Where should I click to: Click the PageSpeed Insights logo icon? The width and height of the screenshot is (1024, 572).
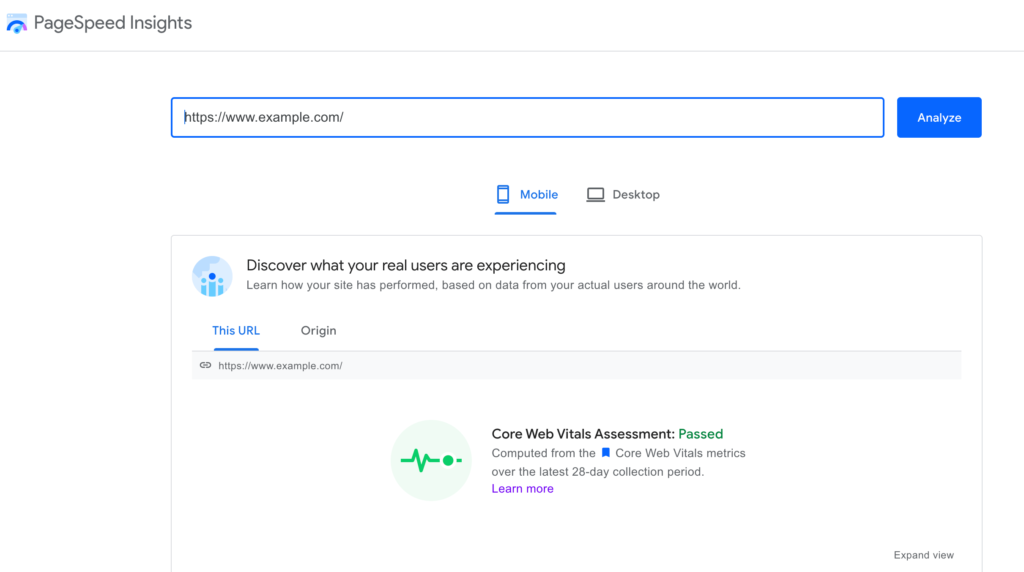[x=16, y=23]
